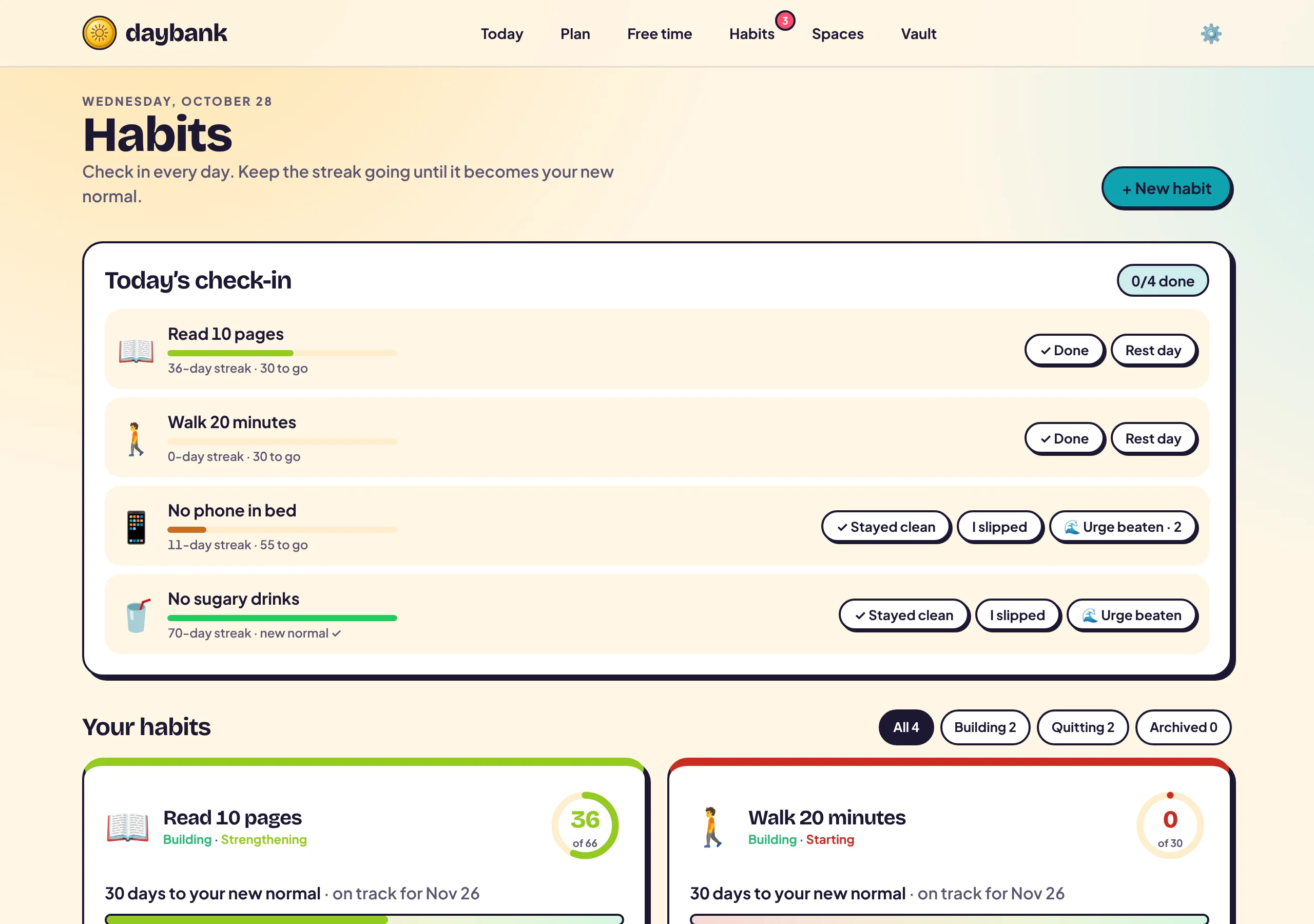
Task: Click the No phone in bed progress bar
Action: (x=282, y=530)
